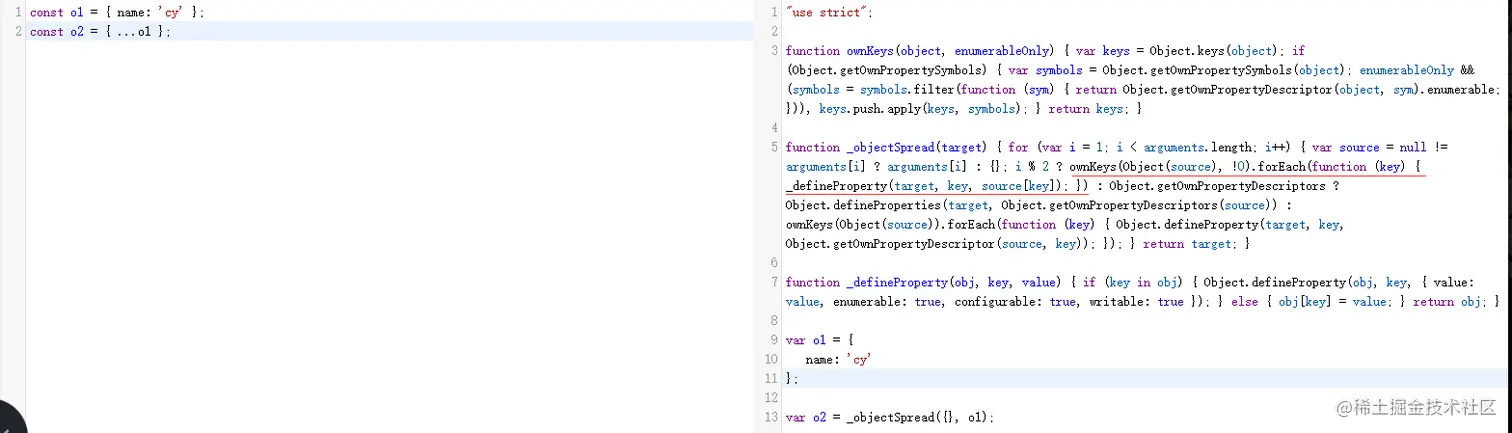1512x433 pixels.
Task: Click "name: 'cy'" on output line 10
Action: click(x=838, y=360)
